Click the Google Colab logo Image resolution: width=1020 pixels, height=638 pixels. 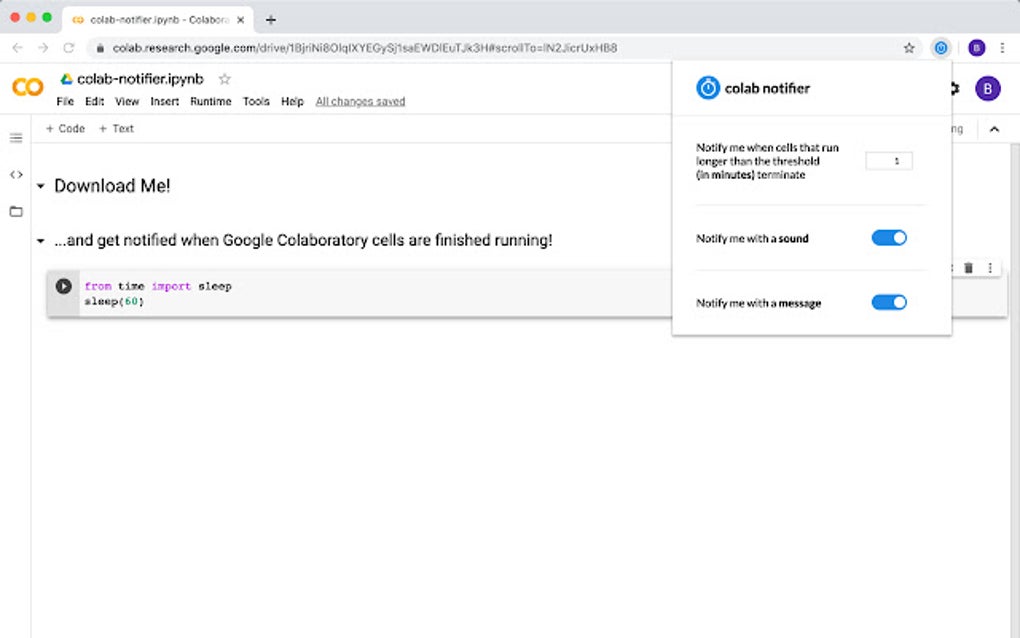tap(27, 88)
